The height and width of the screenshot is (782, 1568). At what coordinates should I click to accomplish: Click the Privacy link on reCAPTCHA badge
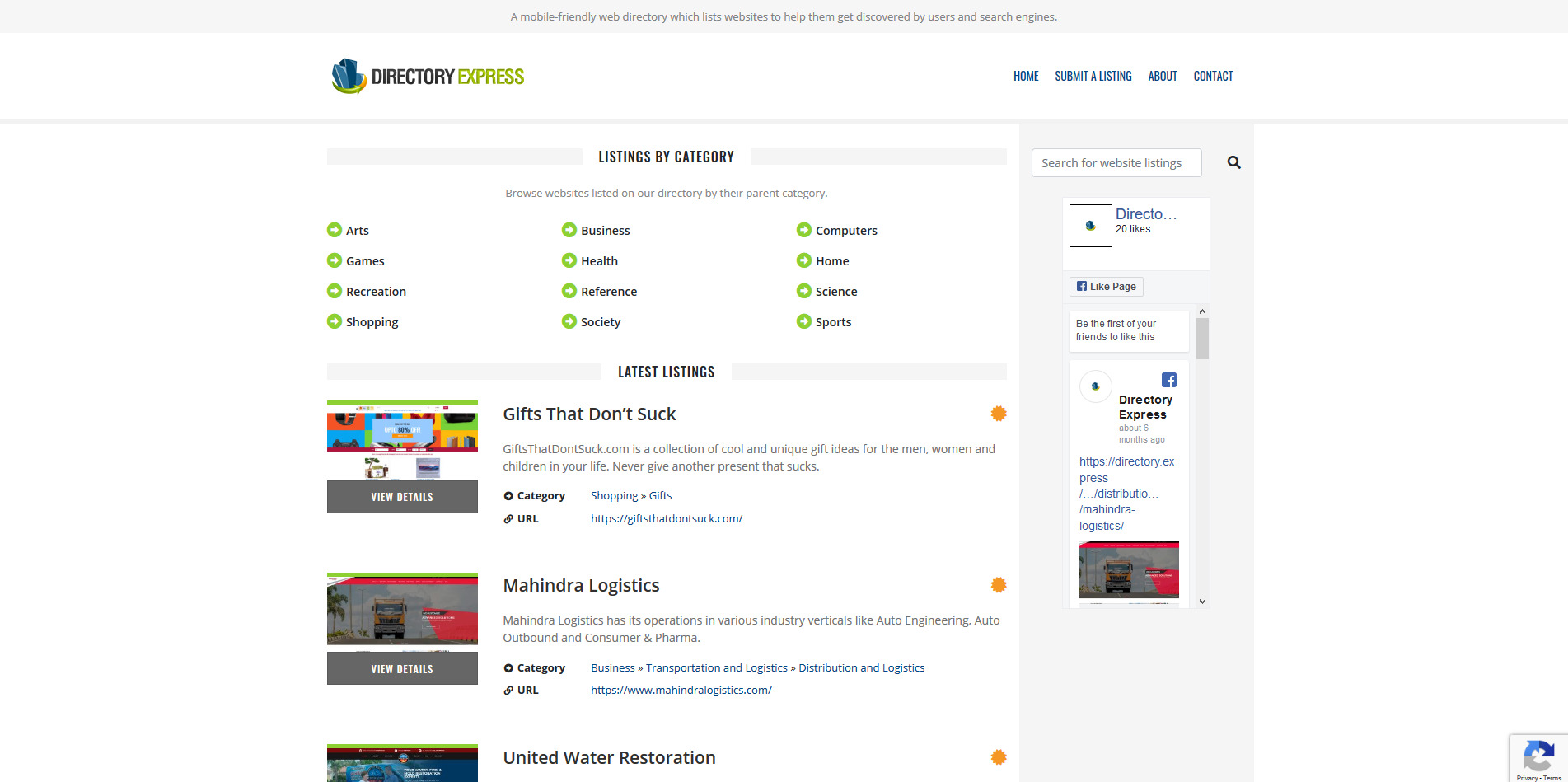coord(1527,778)
